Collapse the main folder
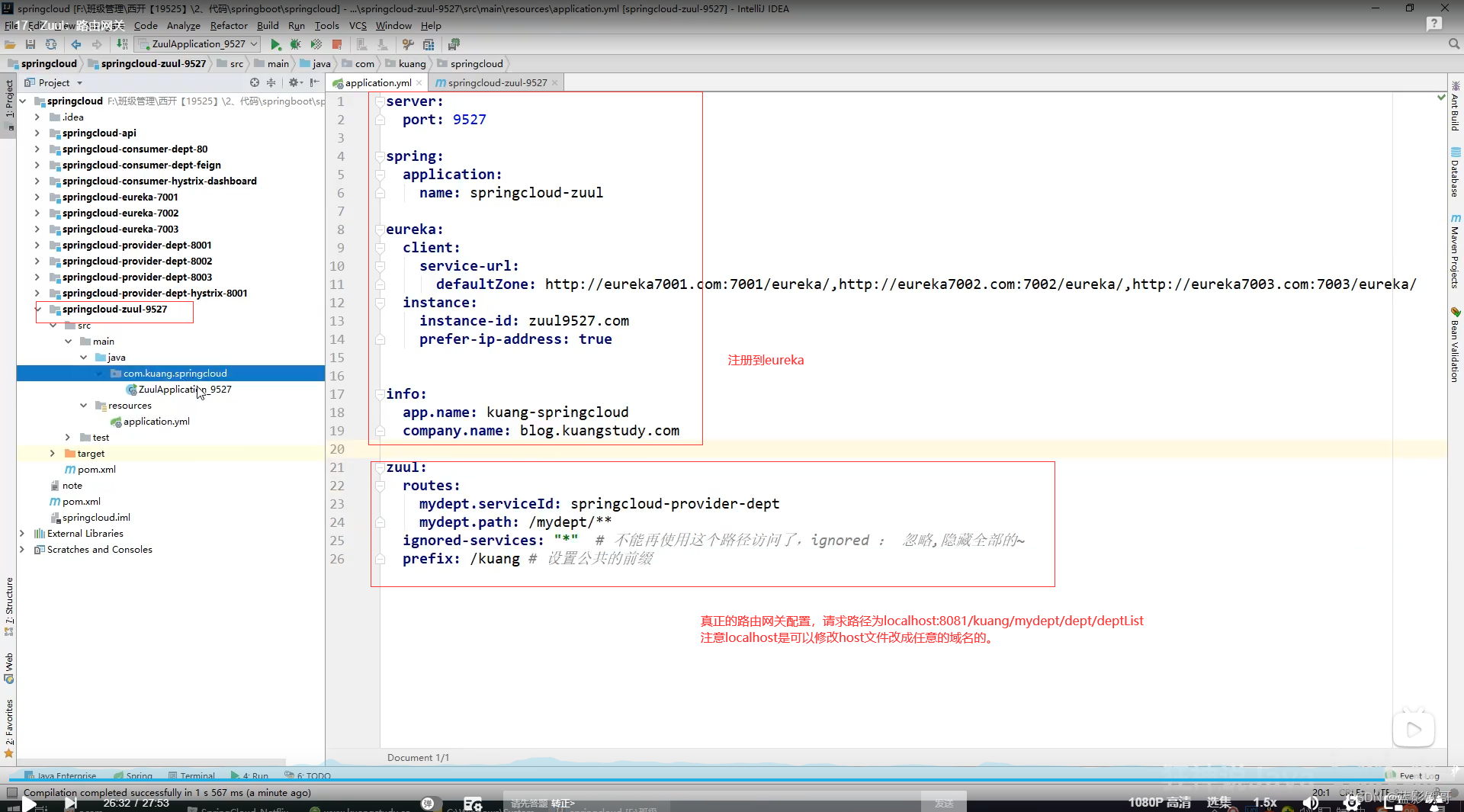This screenshot has height=812, width=1464. [68, 341]
